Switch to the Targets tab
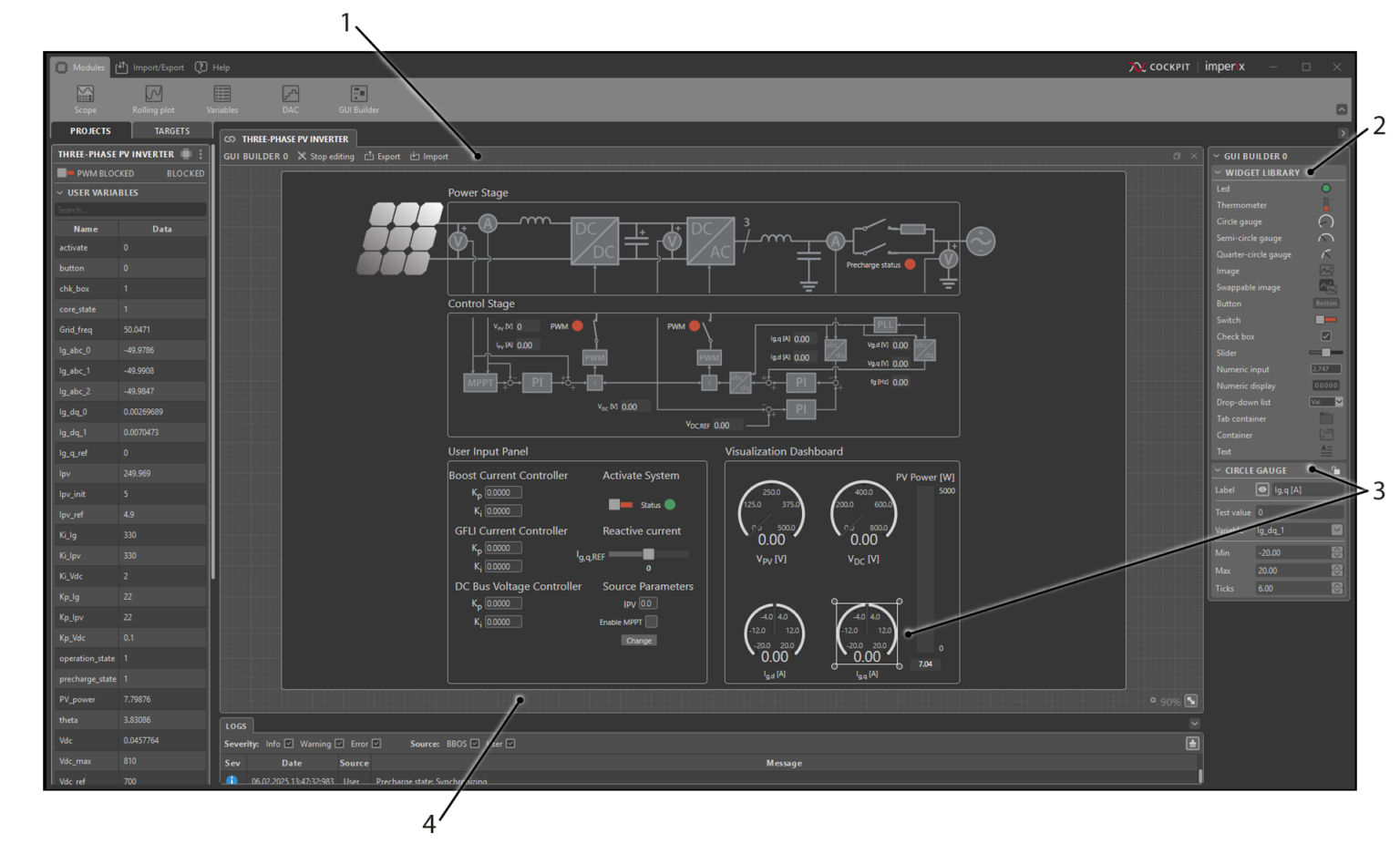Viewport: 1400px width, 844px height. click(x=171, y=130)
